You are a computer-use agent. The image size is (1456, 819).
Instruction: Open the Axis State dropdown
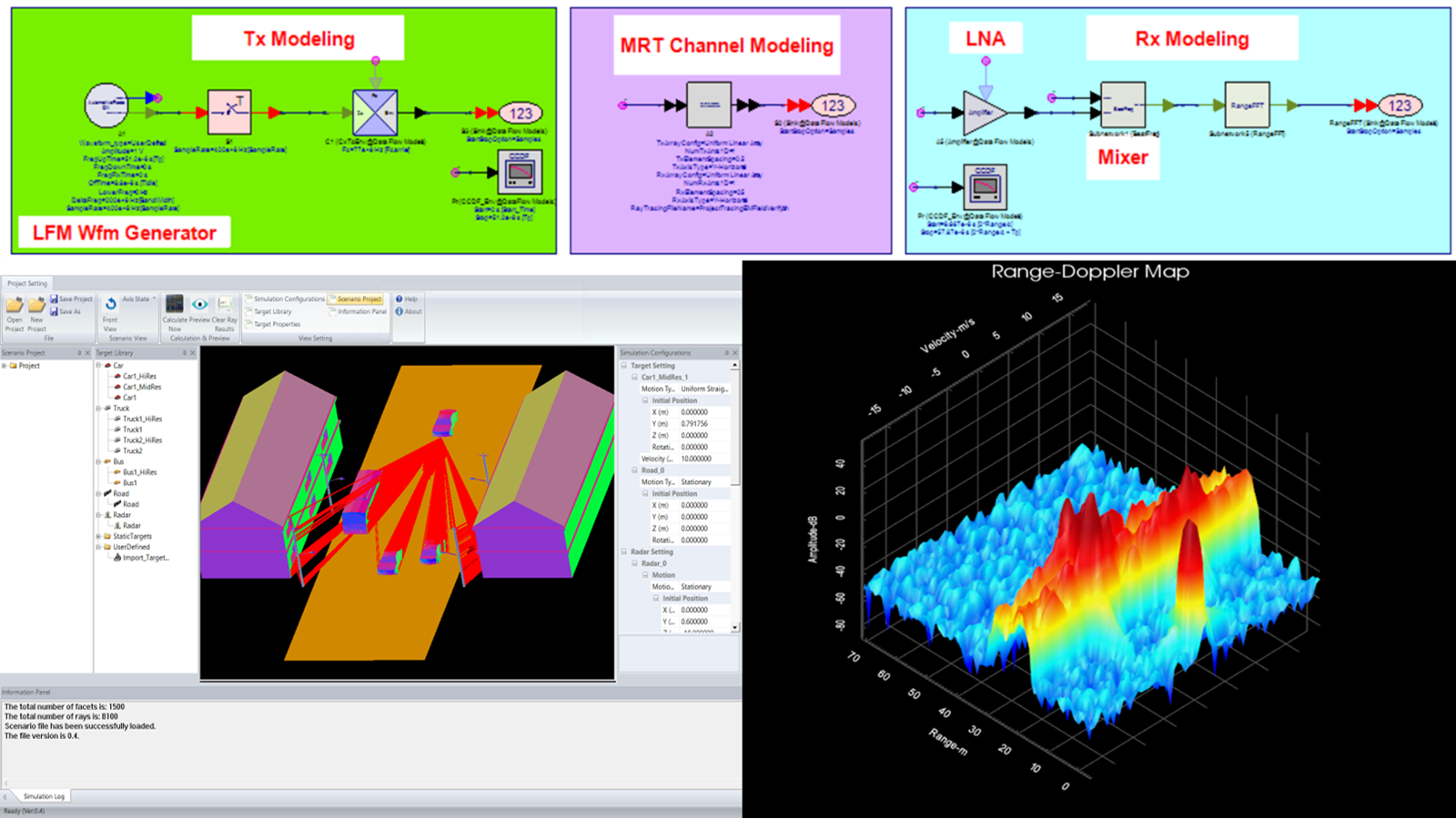[x=135, y=298]
